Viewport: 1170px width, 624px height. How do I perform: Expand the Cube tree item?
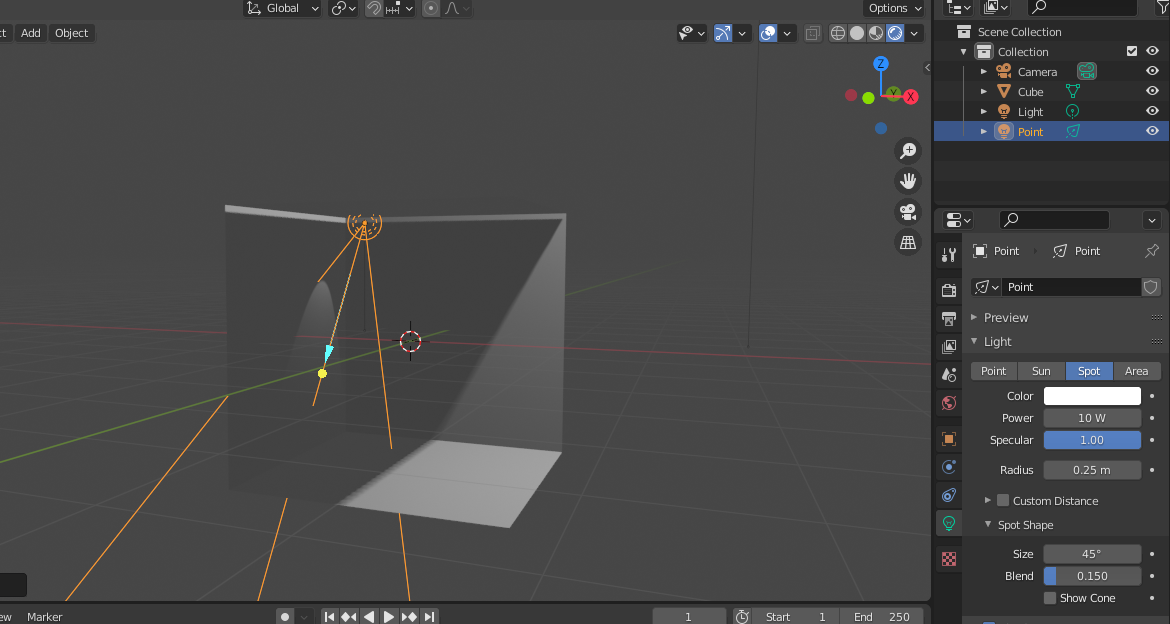(983, 91)
